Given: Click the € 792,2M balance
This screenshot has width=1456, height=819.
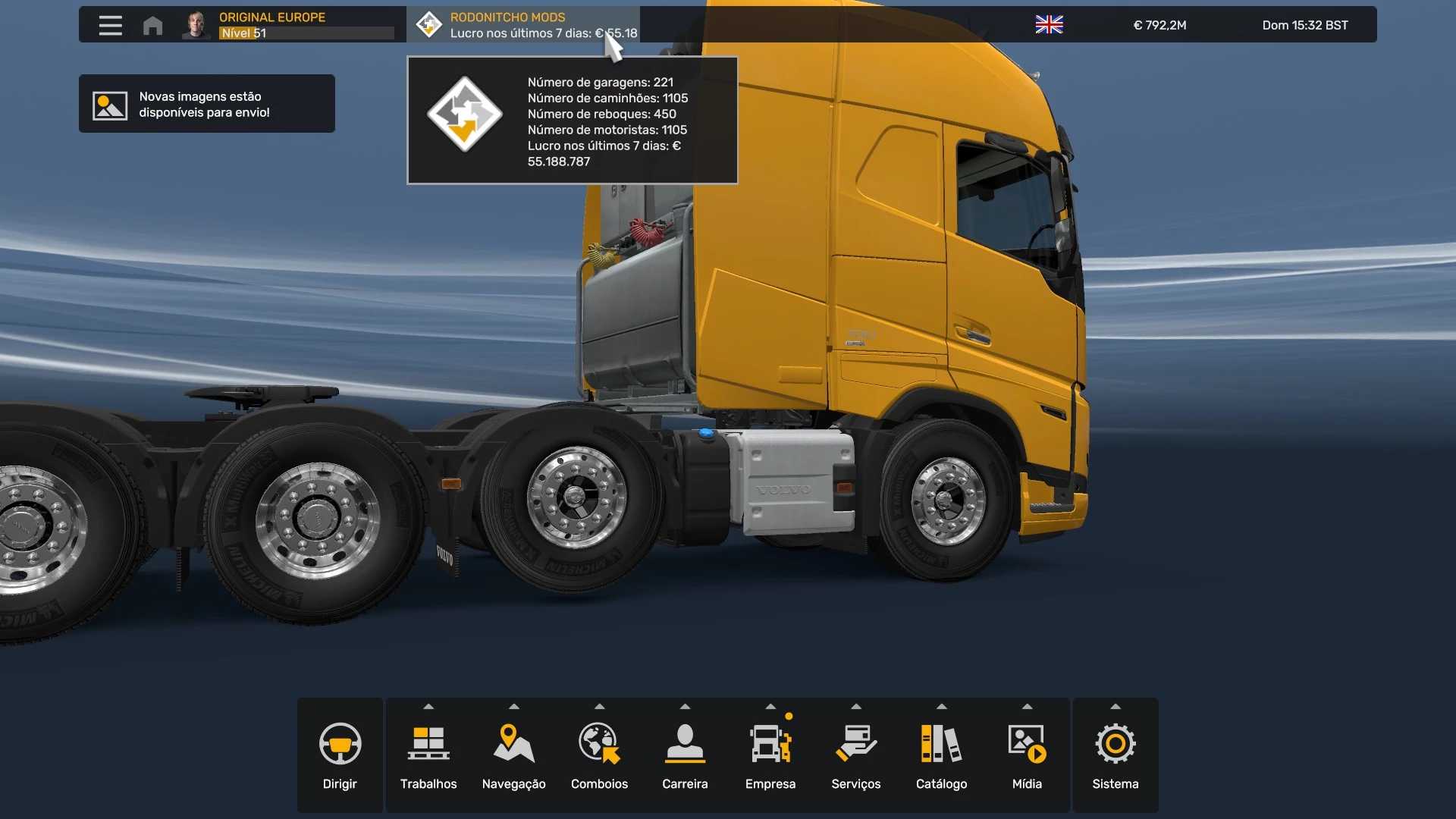Looking at the screenshot, I should pos(1159,25).
